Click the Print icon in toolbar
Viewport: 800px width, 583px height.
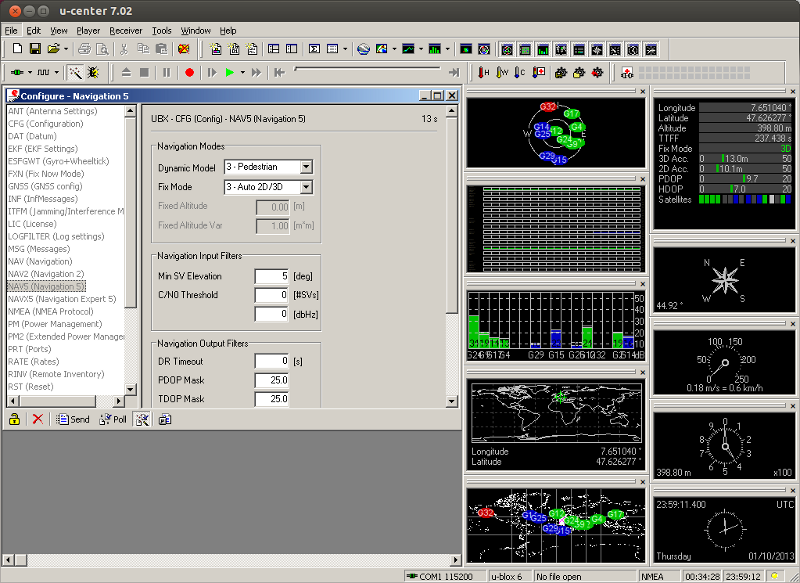84,49
